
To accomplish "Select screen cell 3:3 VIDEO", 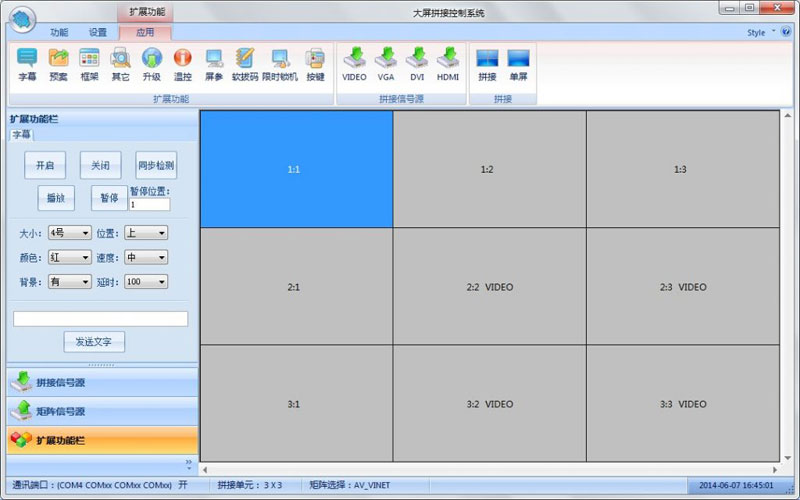I will tap(683, 404).
